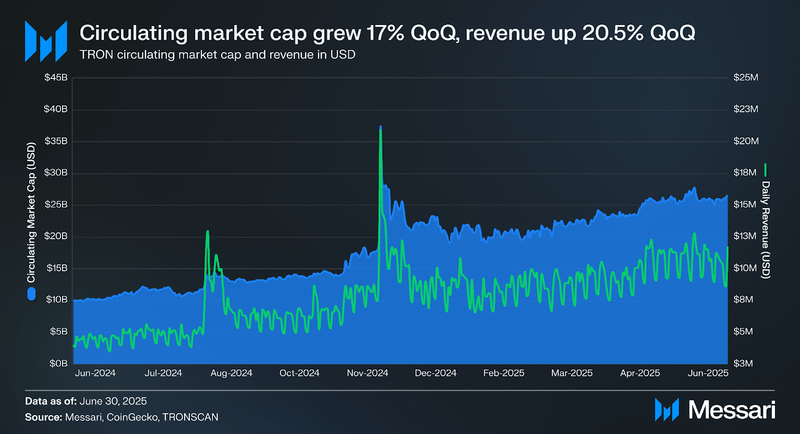800x434 pixels.
Task: Select the Jun-2024 x-axis label
Action: (x=95, y=373)
